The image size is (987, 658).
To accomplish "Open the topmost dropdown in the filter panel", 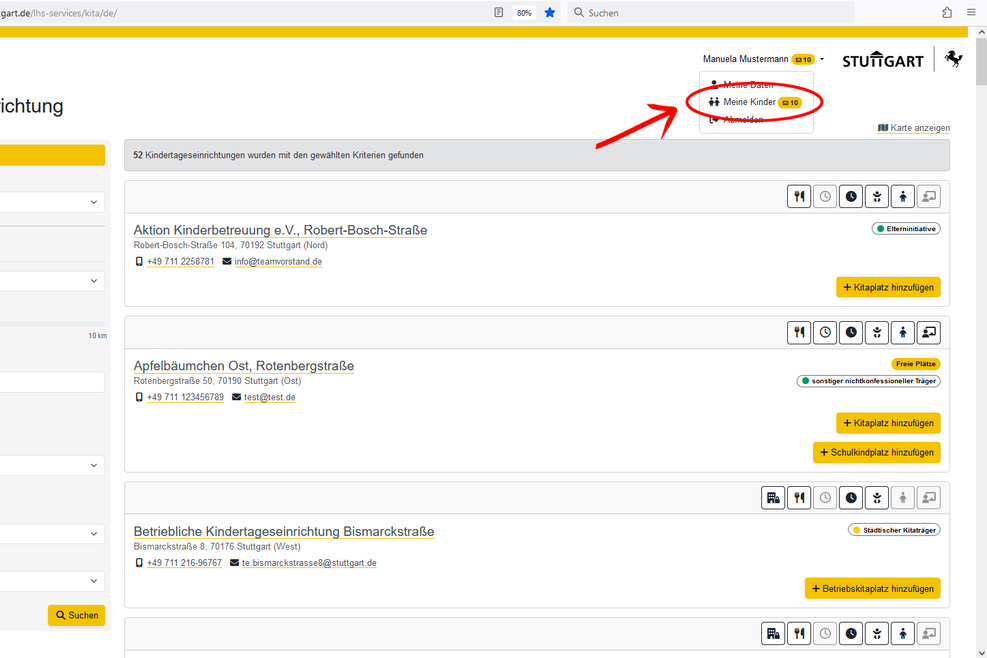I will tap(52, 202).
